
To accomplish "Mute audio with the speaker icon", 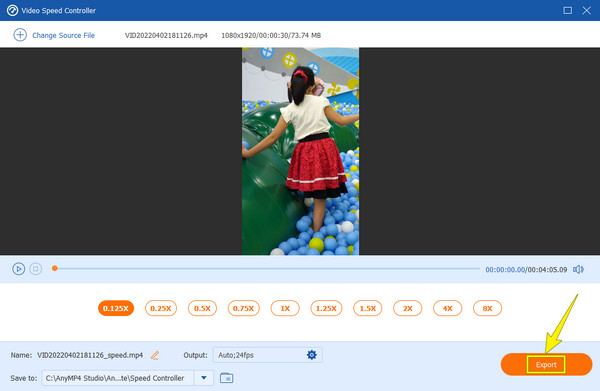I will (x=578, y=269).
